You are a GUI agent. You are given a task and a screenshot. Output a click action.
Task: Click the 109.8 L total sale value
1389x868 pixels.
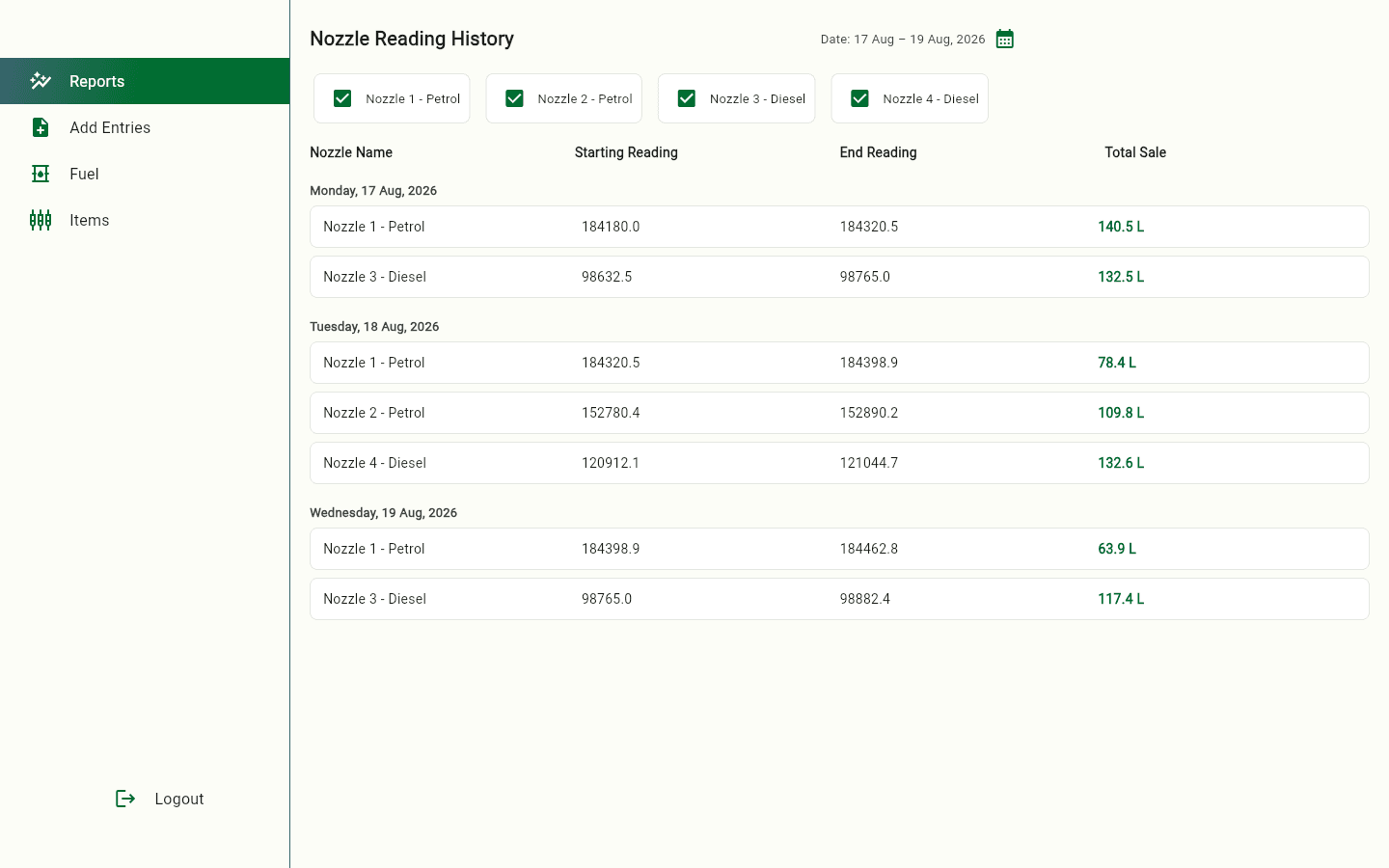coord(1121,413)
